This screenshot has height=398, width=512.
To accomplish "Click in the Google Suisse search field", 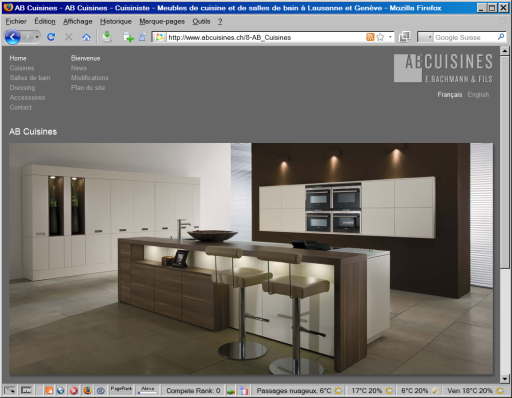I will point(465,37).
